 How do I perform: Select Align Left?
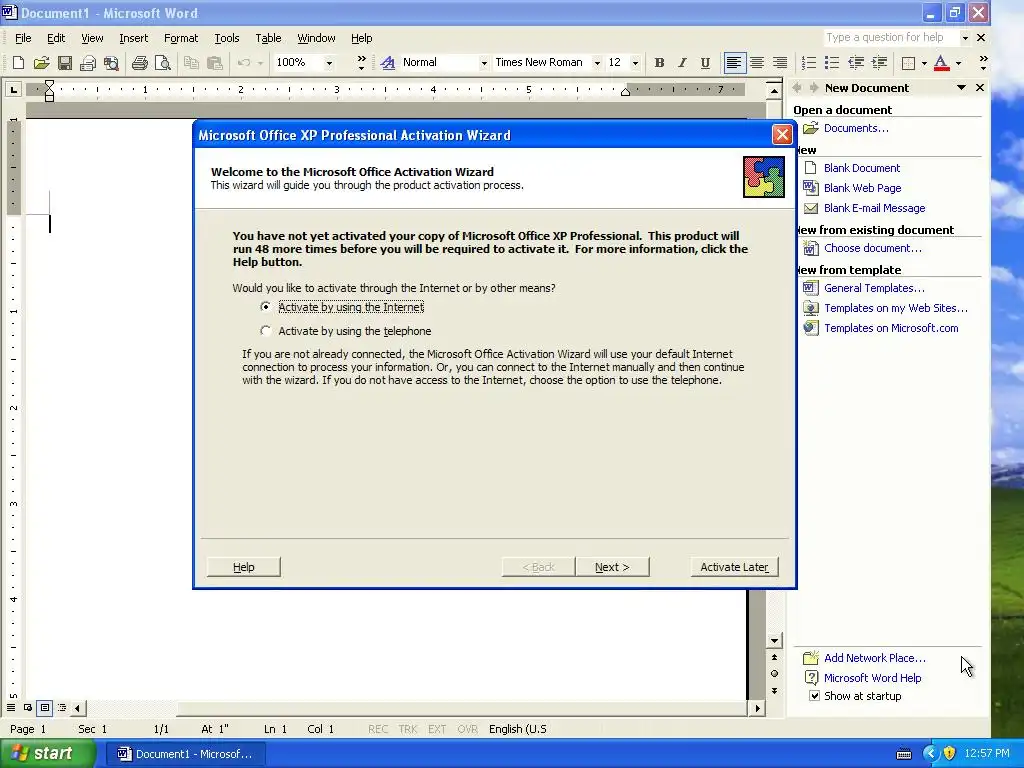734,63
